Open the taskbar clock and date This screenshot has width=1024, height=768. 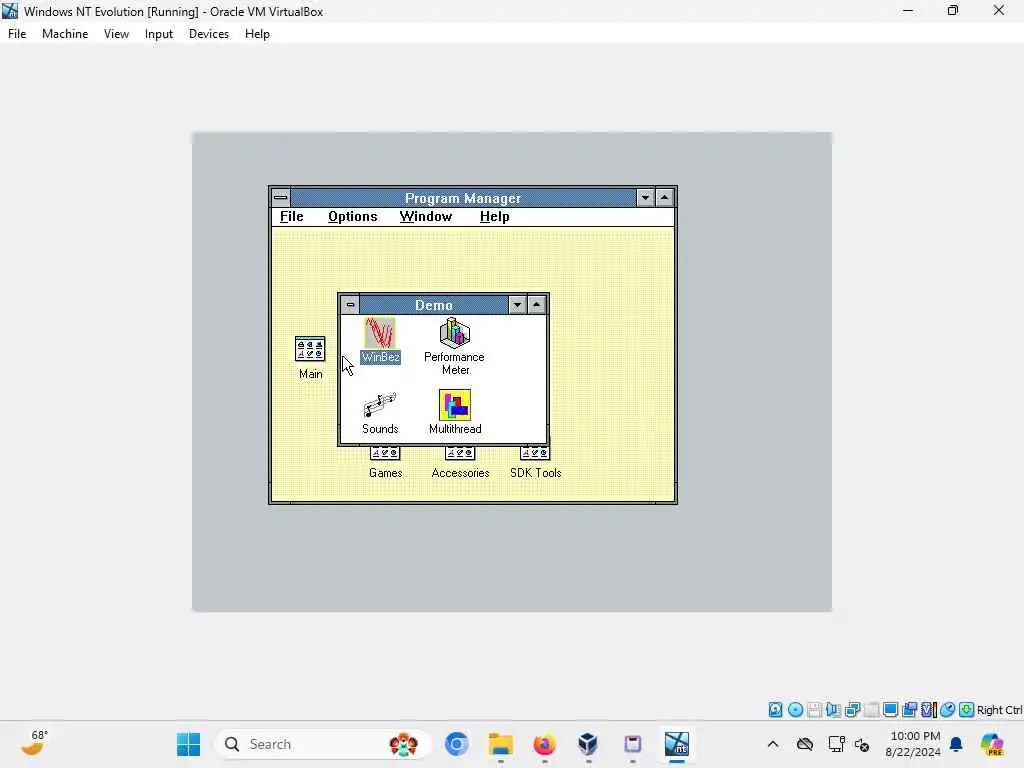(913, 744)
